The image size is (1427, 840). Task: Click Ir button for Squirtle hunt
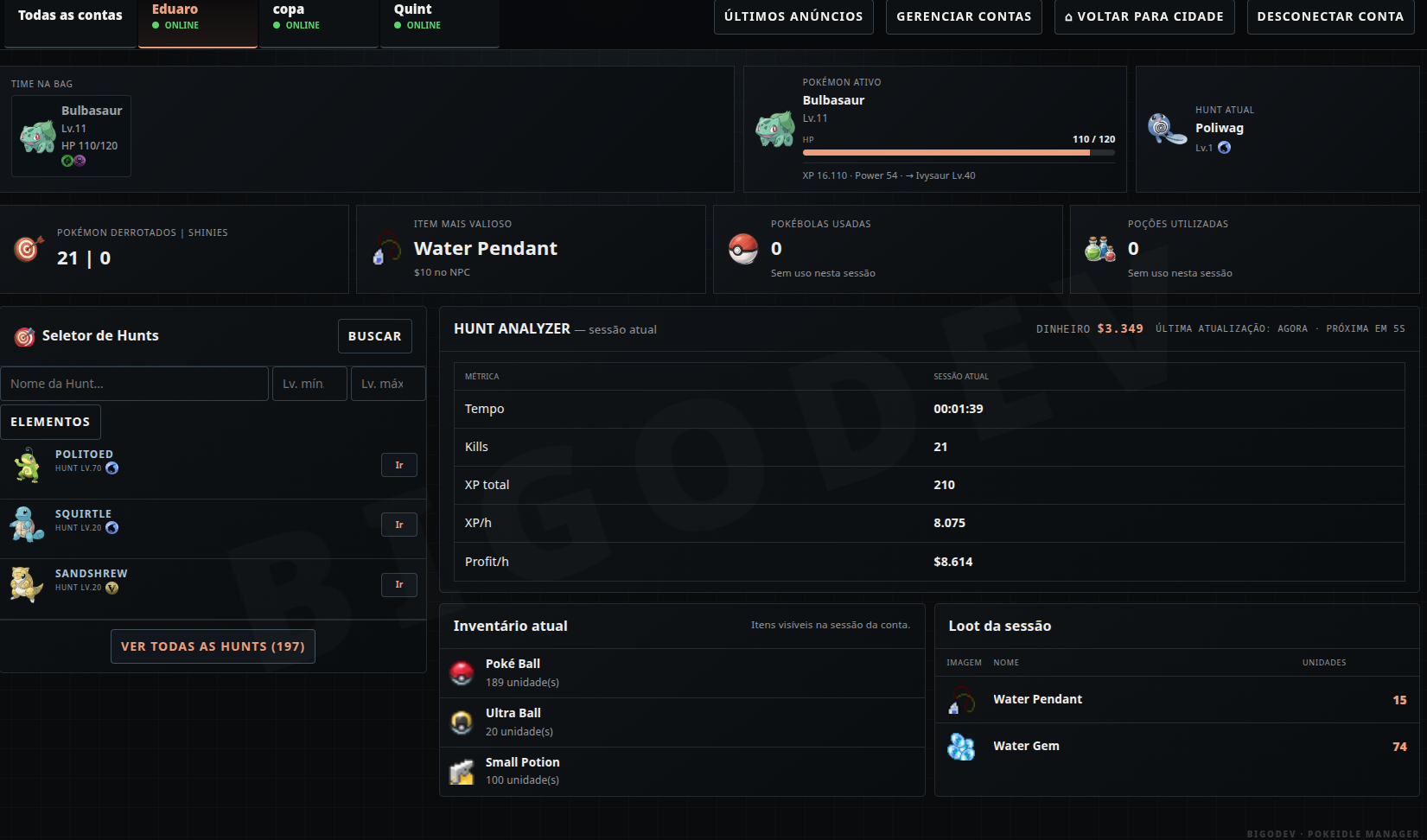(399, 525)
